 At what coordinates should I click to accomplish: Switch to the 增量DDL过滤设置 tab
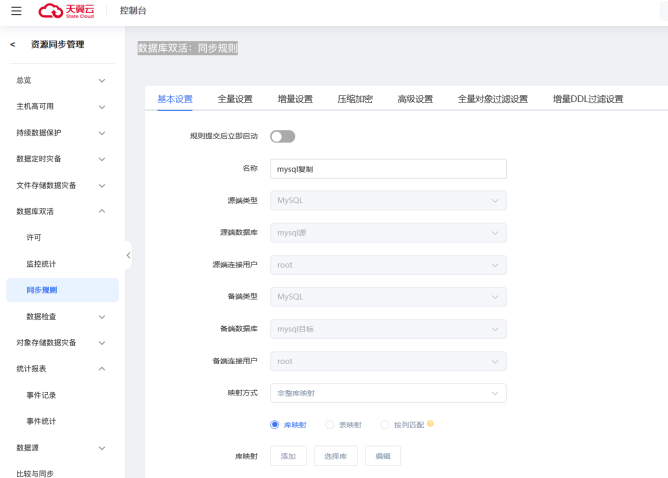[x=588, y=99]
